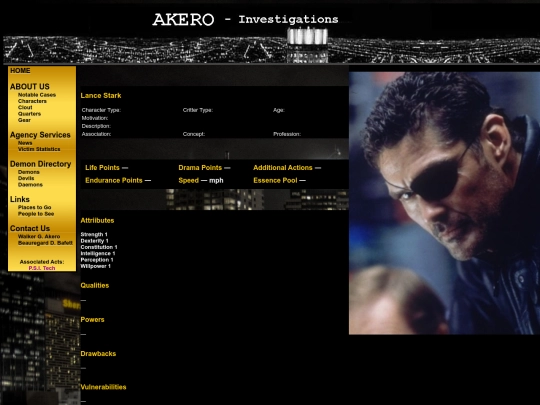Click the Qualities heading
The height and width of the screenshot is (405, 540).
pos(95,285)
